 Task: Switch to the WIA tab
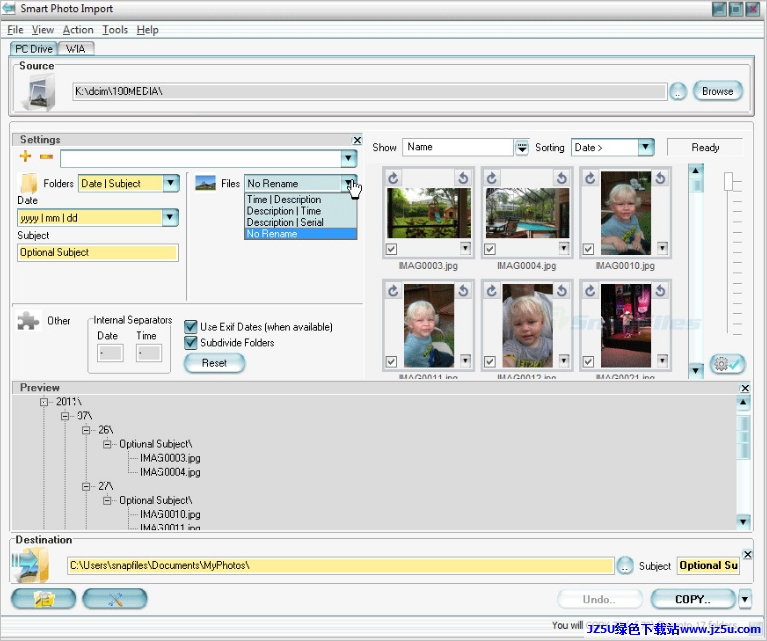[x=76, y=49]
